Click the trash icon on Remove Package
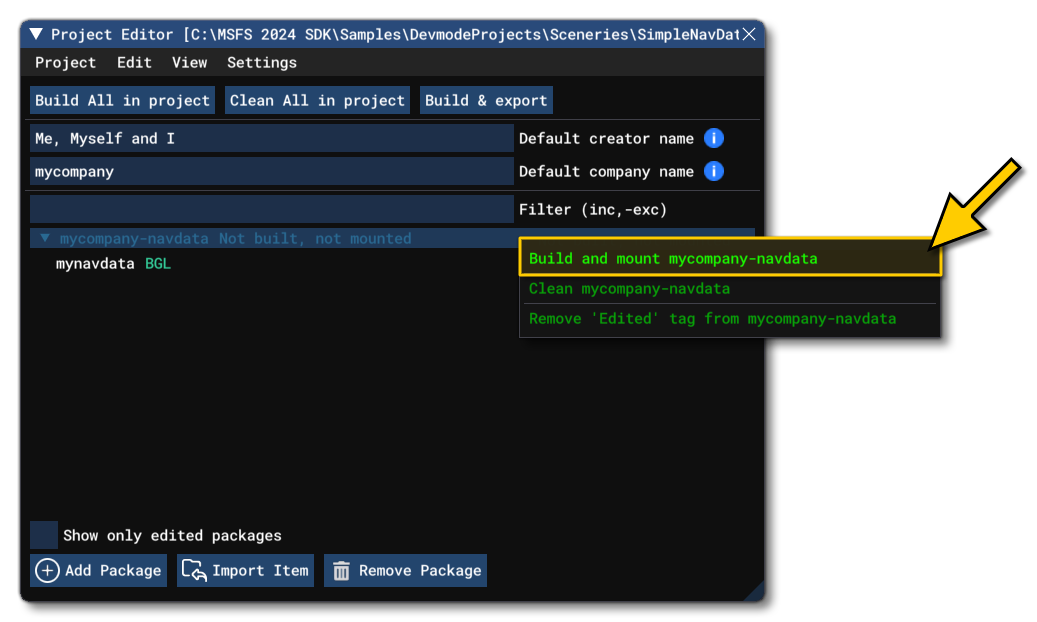The image size is (1037, 622). 341,570
